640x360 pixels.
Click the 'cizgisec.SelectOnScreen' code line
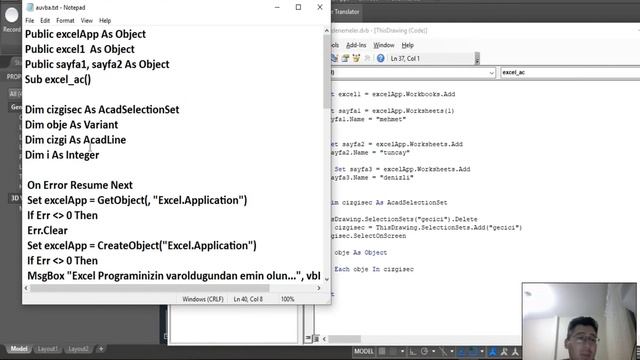pos(369,236)
